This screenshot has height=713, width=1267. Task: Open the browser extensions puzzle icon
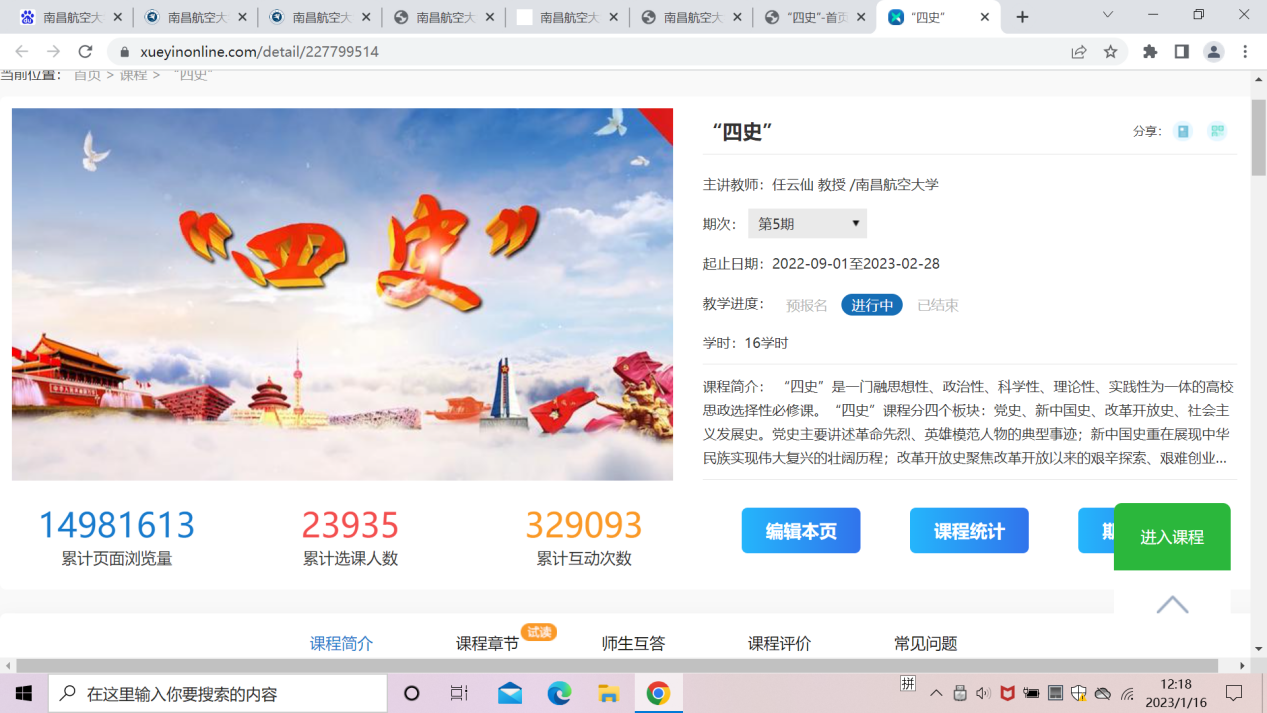[x=1150, y=52]
